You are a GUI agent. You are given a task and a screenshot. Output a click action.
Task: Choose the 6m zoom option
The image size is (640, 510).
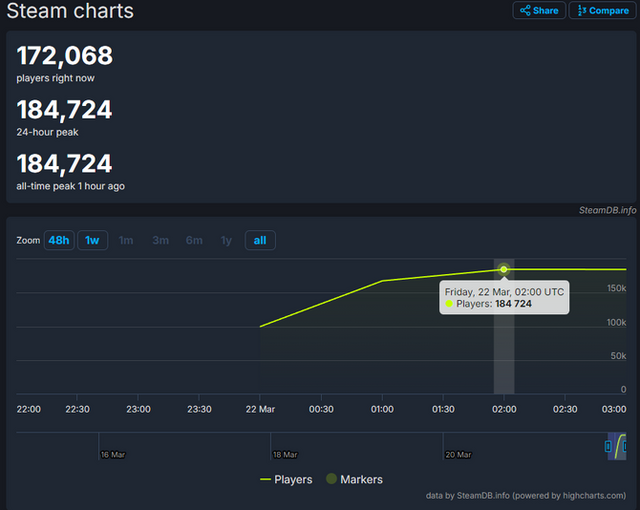coord(194,240)
